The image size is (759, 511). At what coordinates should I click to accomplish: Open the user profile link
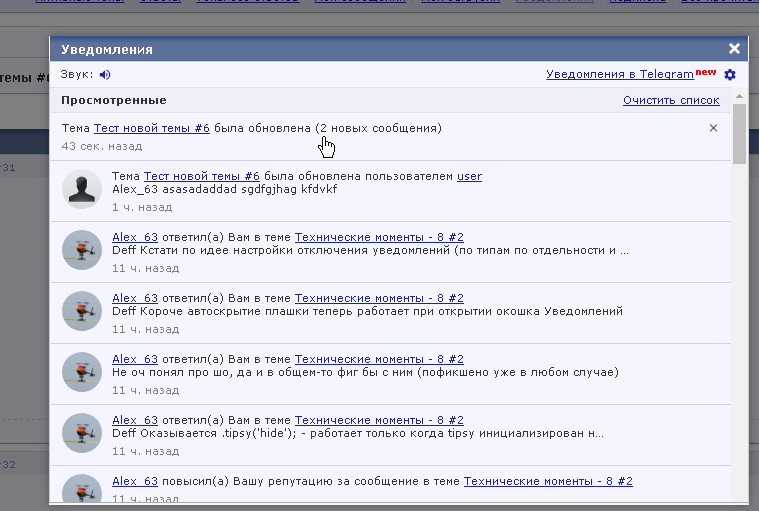click(x=469, y=176)
